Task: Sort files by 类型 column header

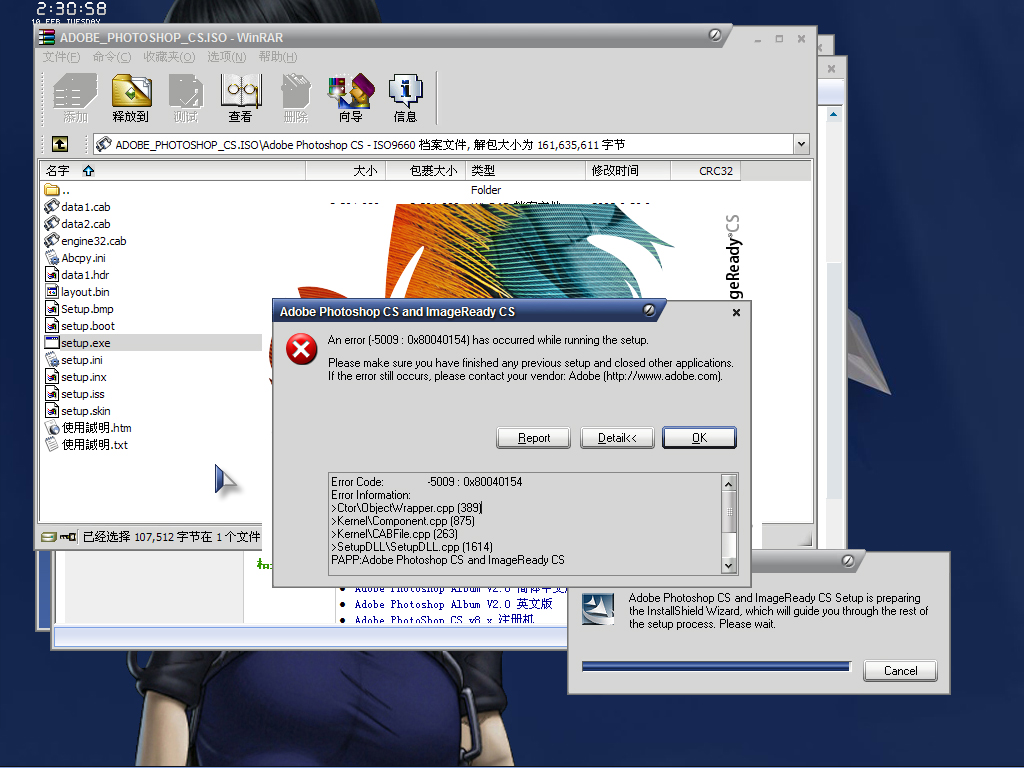Action: click(x=525, y=170)
